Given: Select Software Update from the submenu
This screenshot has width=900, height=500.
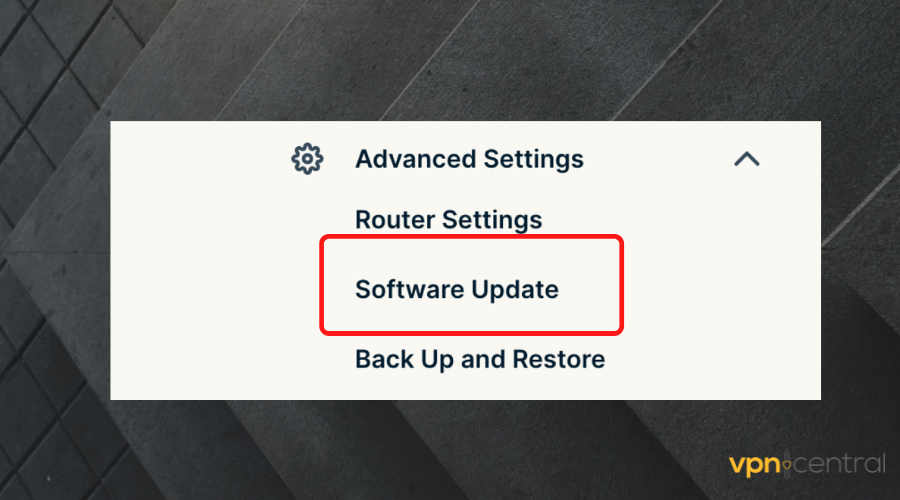Looking at the screenshot, I should click(457, 289).
